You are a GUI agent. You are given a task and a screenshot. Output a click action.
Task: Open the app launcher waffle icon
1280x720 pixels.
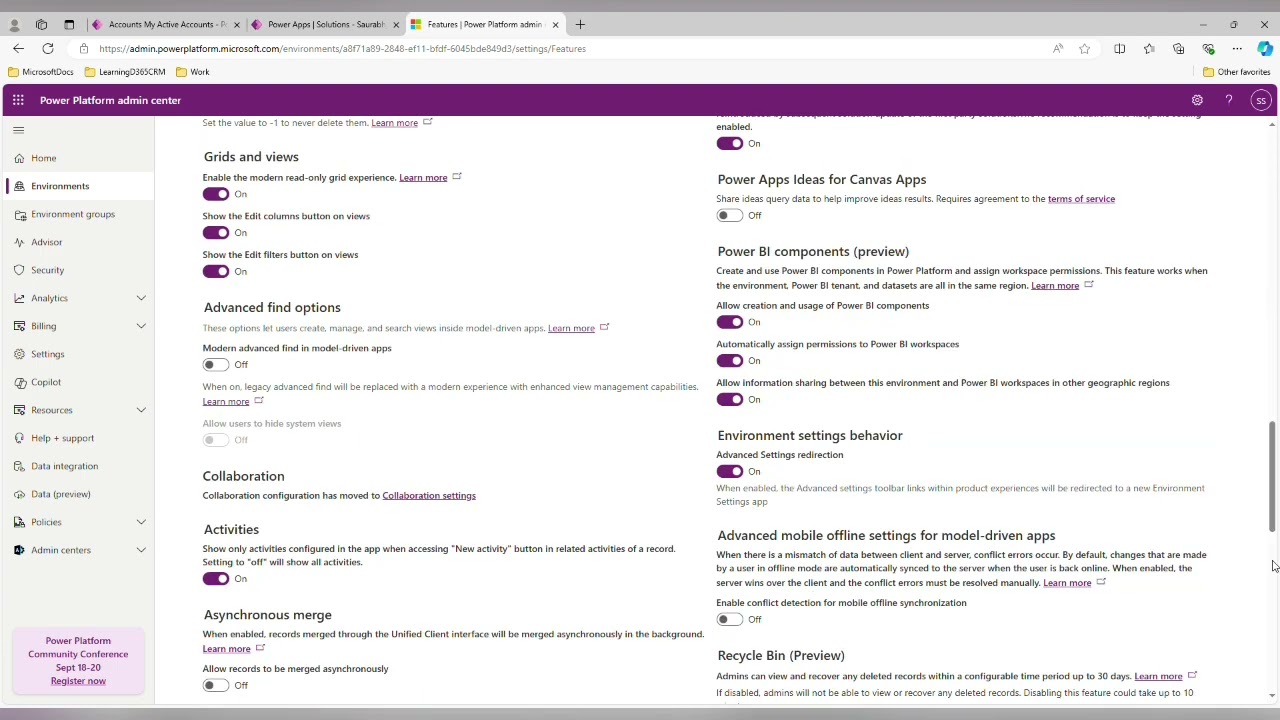click(18, 100)
